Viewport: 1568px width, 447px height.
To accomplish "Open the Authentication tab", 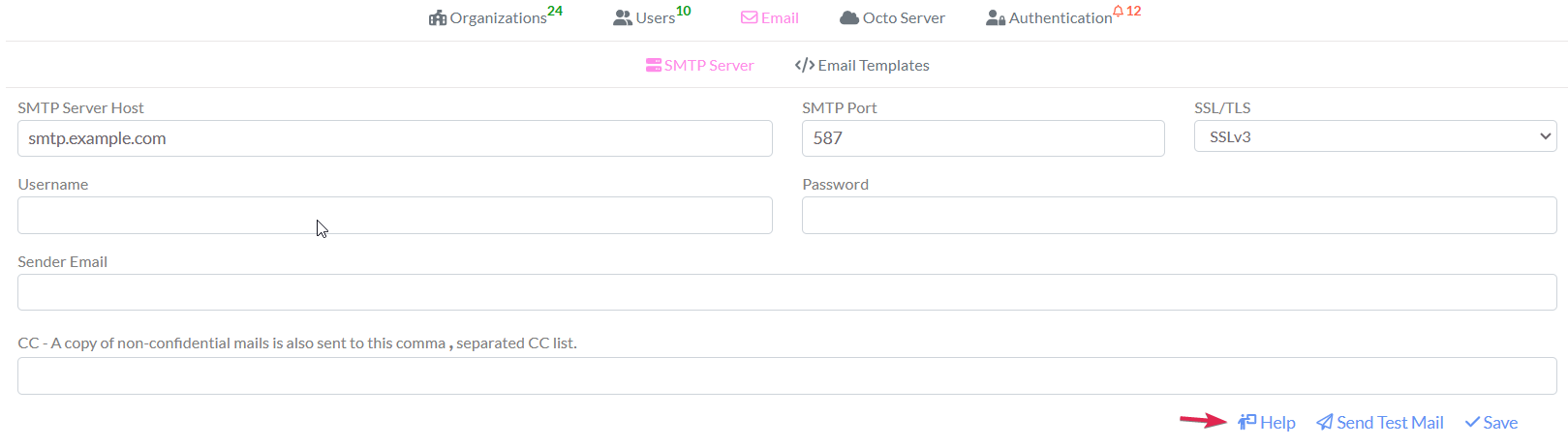I will pyautogui.click(x=1060, y=18).
